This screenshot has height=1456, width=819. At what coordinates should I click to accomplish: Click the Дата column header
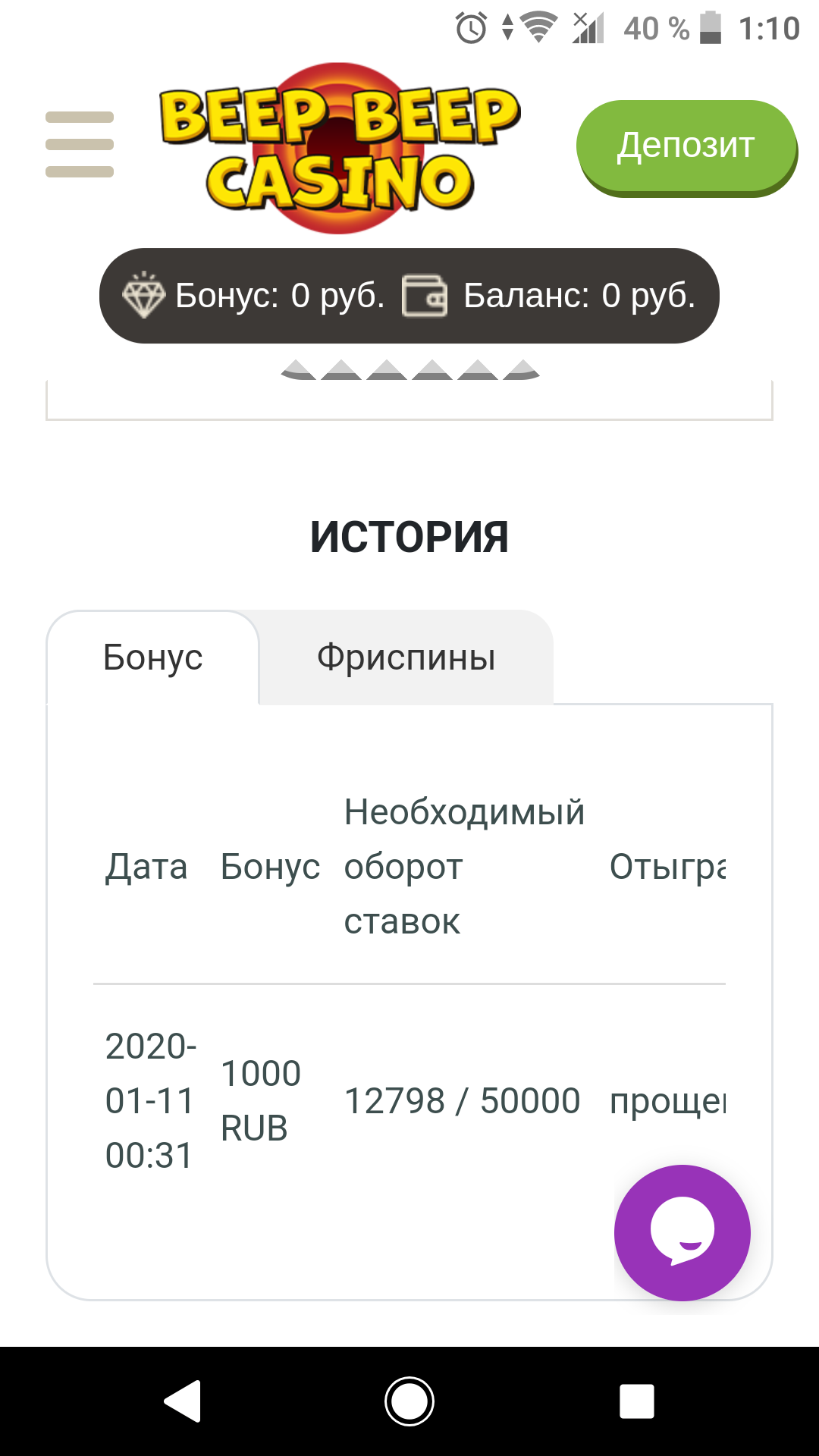coord(146,867)
